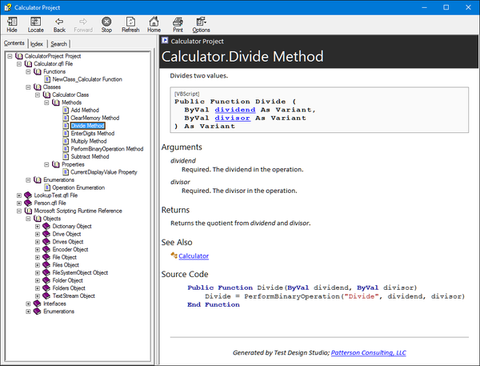Open the Calculator See Also link

(x=193, y=256)
